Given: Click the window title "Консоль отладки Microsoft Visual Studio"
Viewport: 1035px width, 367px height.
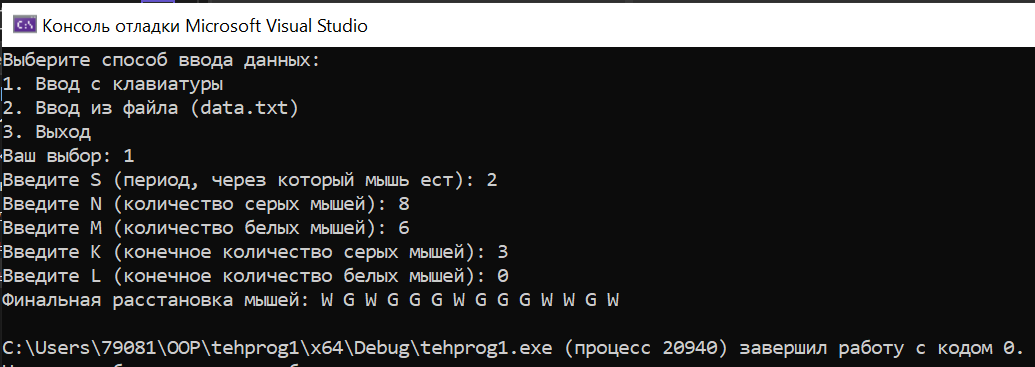Looking at the screenshot, I should (x=205, y=26).
